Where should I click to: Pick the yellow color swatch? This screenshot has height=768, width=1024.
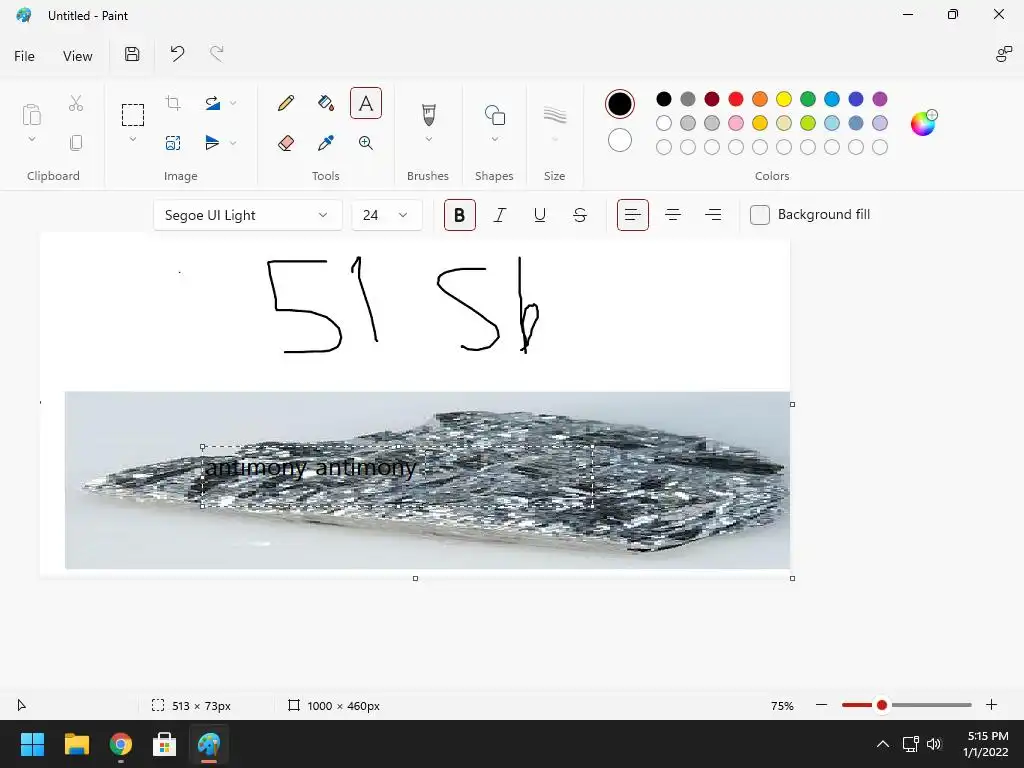784,99
